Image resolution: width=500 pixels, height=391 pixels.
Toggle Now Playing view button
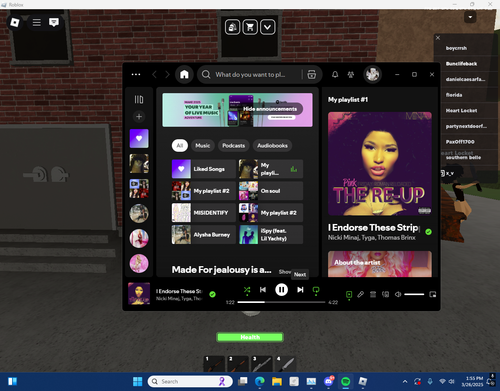pyautogui.click(x=349, y=295)
